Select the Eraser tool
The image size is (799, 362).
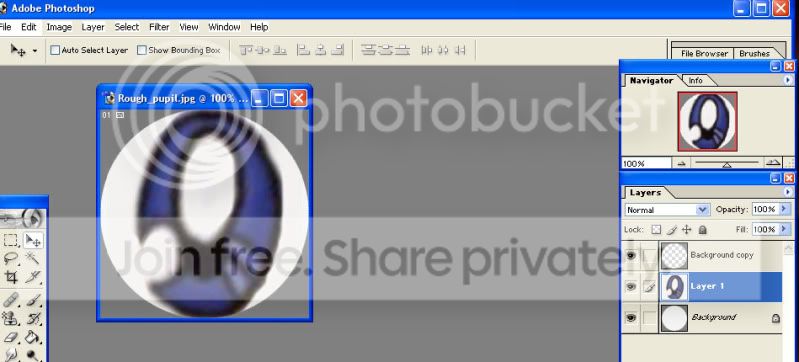11,337
